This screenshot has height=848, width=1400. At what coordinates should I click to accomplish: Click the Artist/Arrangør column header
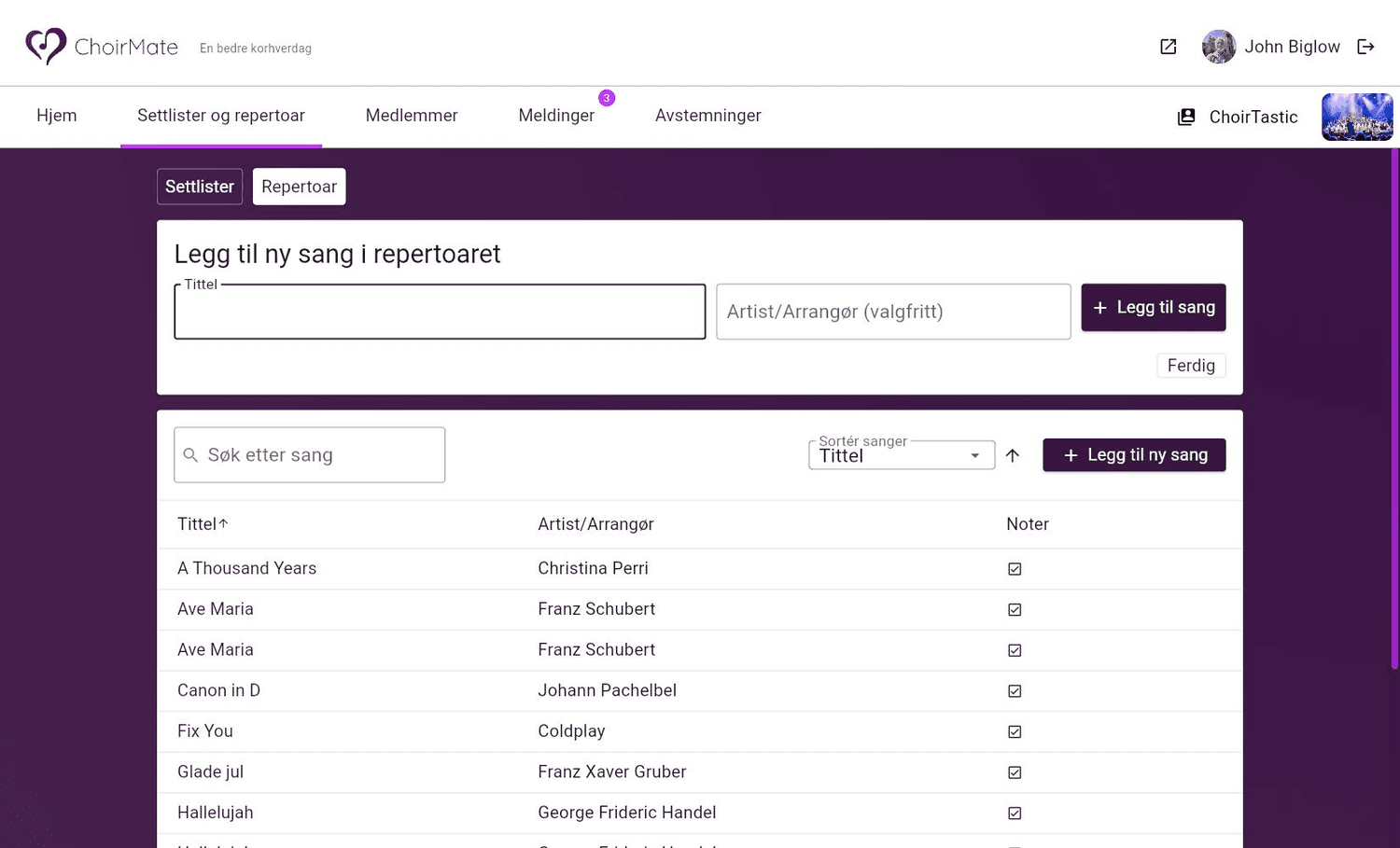point(595,524)
